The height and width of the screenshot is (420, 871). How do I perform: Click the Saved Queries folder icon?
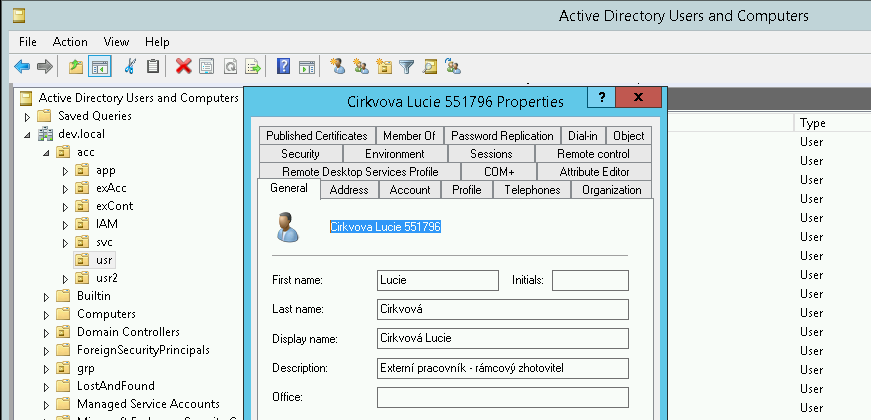44,116
